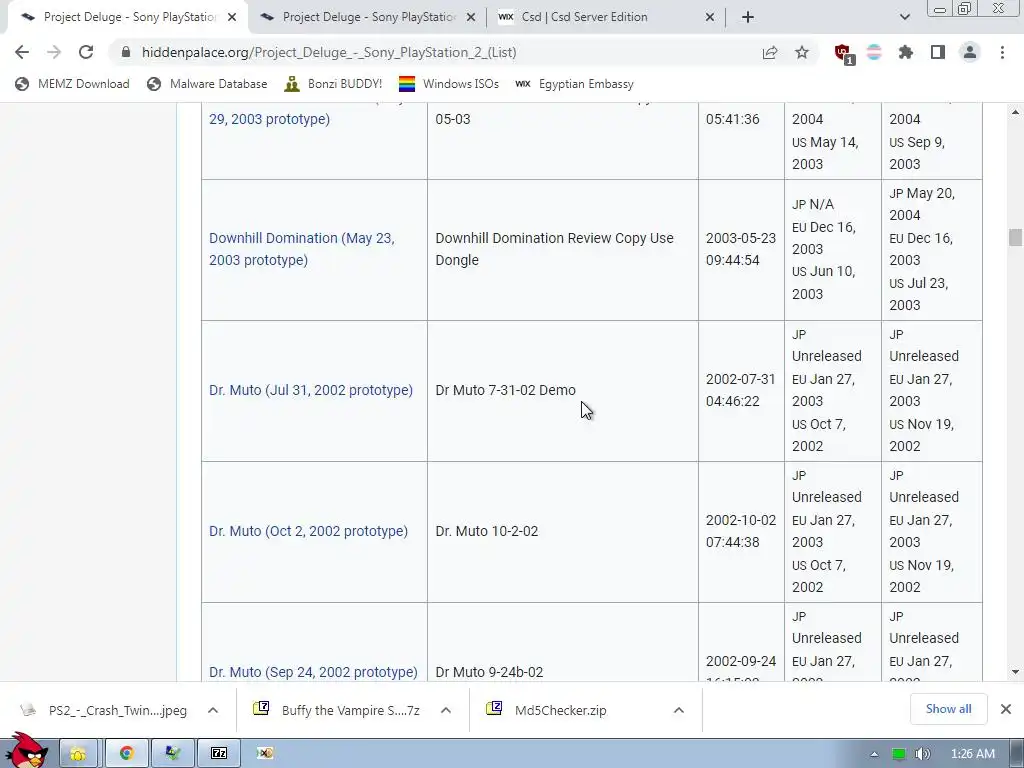Open the 7-Zip taskbar icon

point(219,754)
